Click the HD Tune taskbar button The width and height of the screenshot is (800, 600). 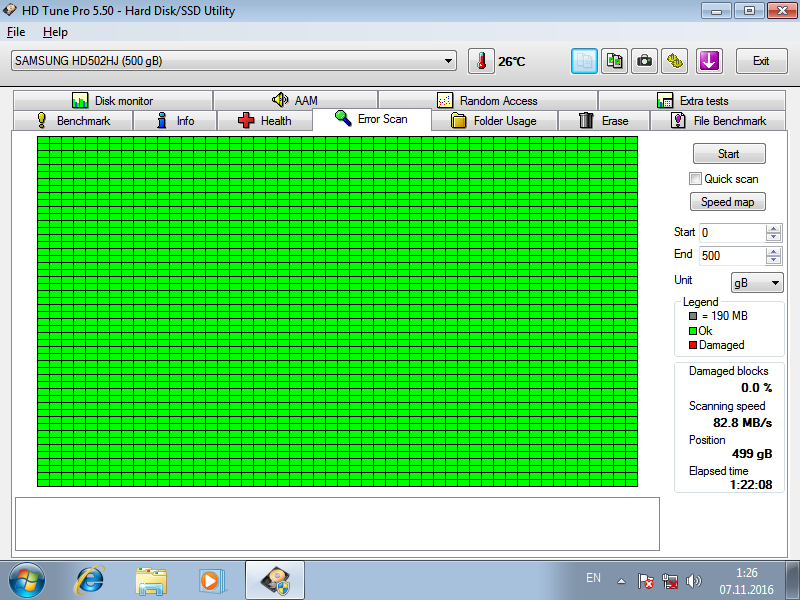275,580
